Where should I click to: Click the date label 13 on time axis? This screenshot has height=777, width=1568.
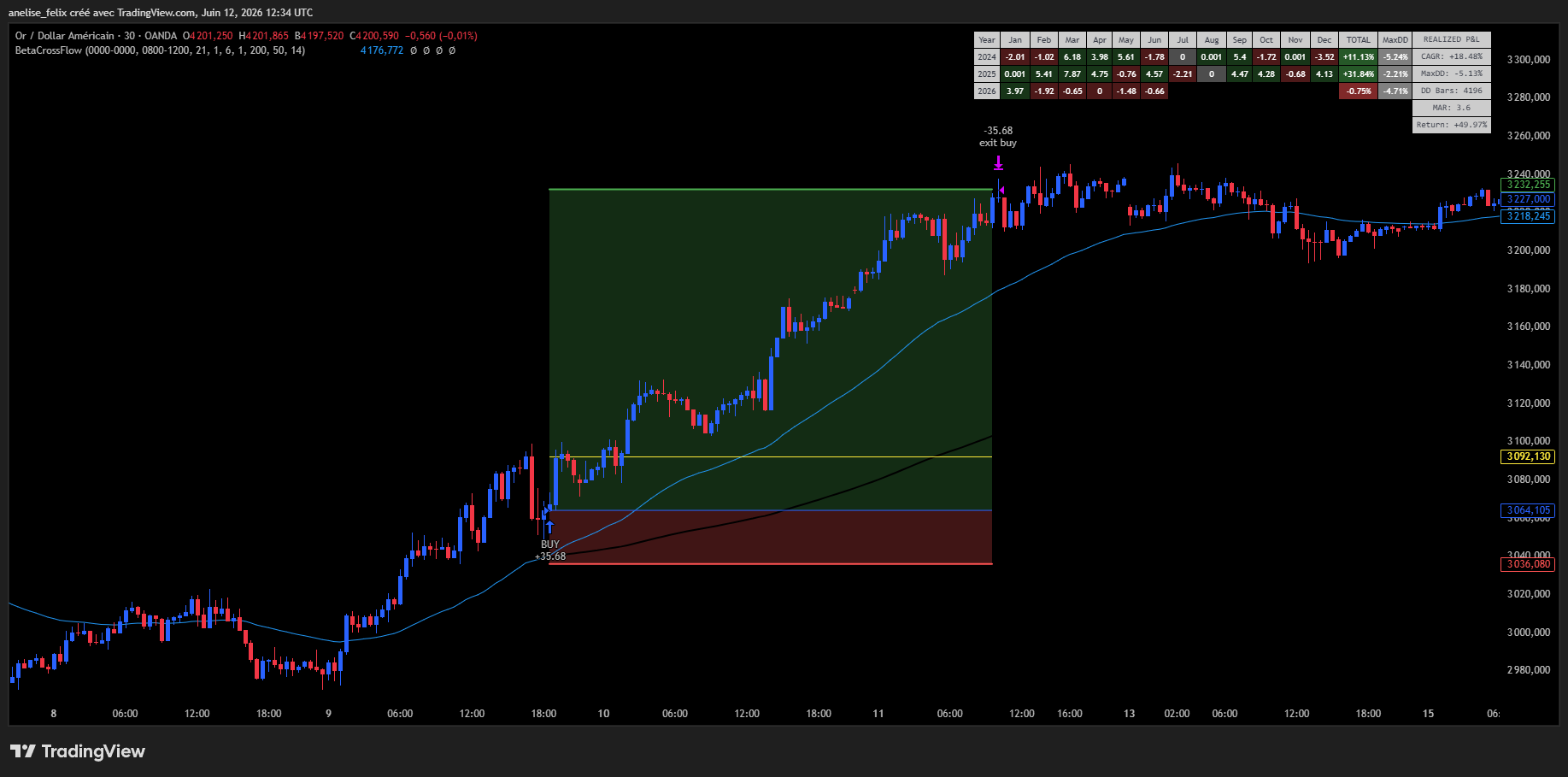click(x=1129, y=714)
